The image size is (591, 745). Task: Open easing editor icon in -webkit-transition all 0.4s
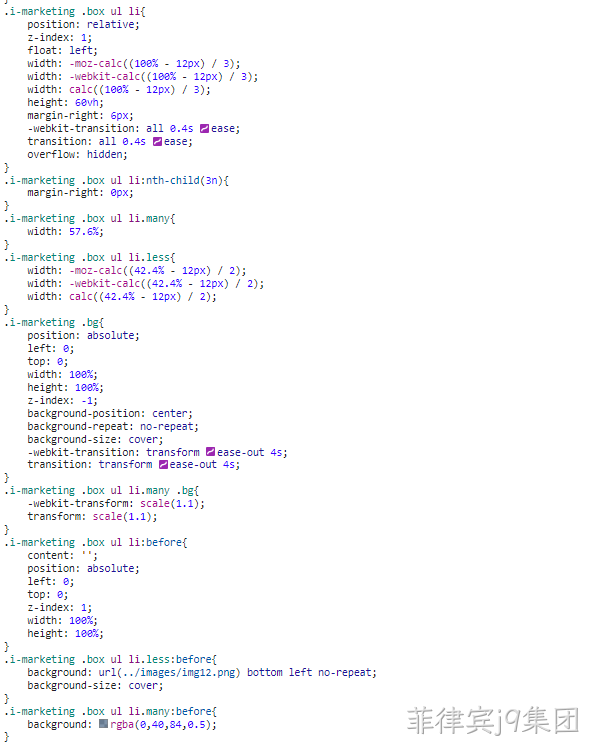click(204, 129)
